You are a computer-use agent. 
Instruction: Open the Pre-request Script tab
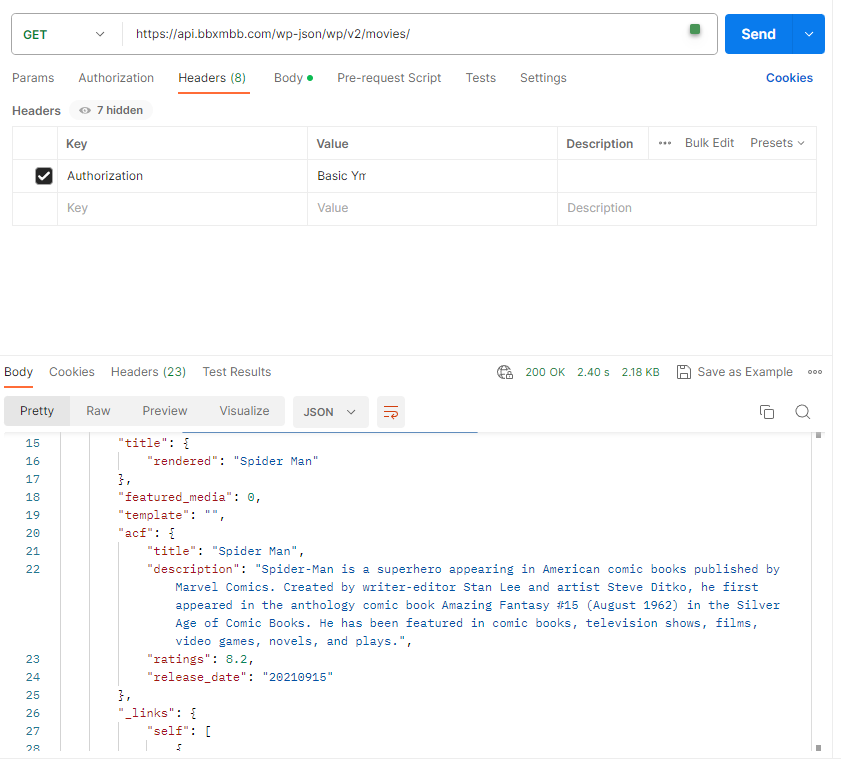389,78
